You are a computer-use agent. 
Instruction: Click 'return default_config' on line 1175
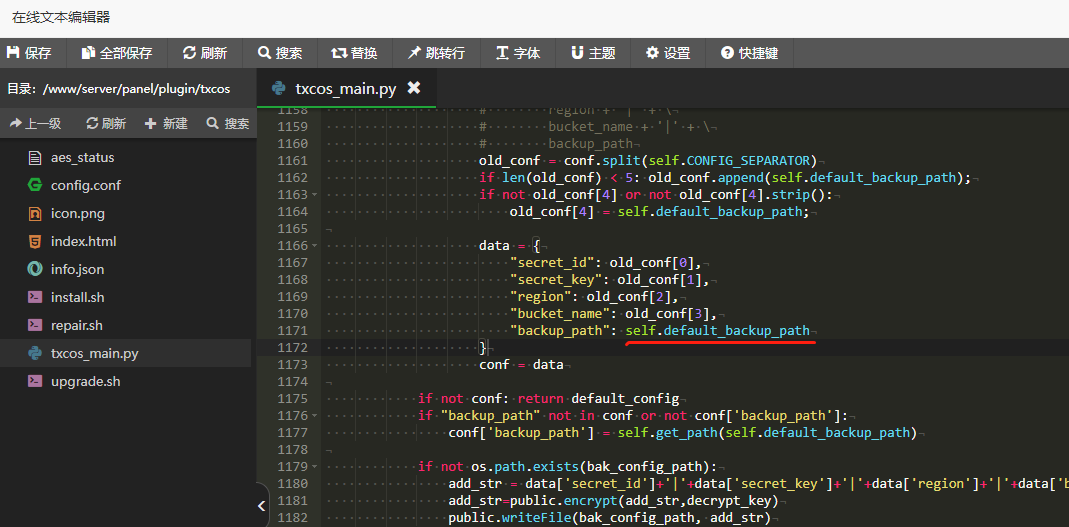point(599,399)
